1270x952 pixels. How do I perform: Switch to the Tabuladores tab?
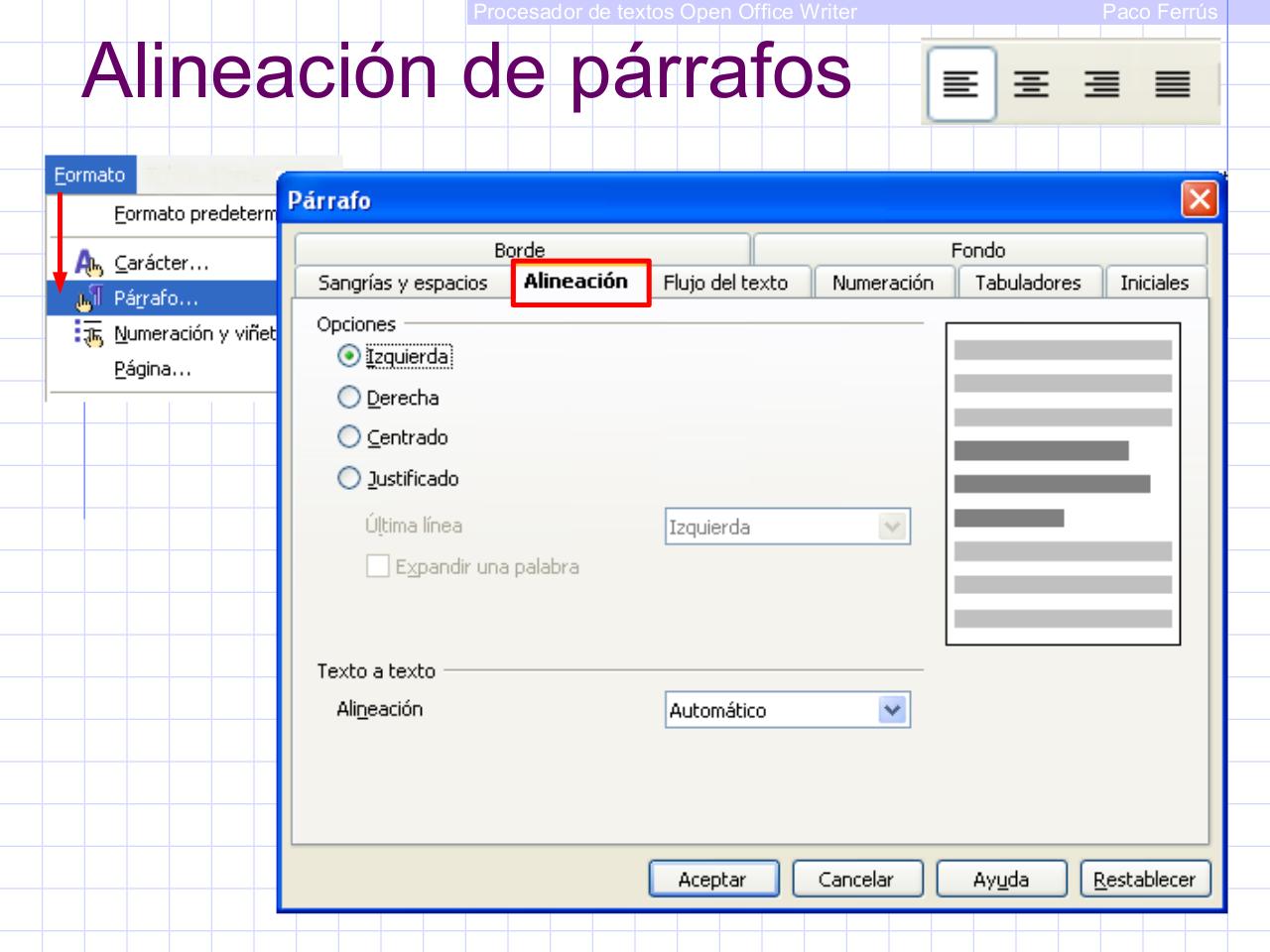(1027, 283)
